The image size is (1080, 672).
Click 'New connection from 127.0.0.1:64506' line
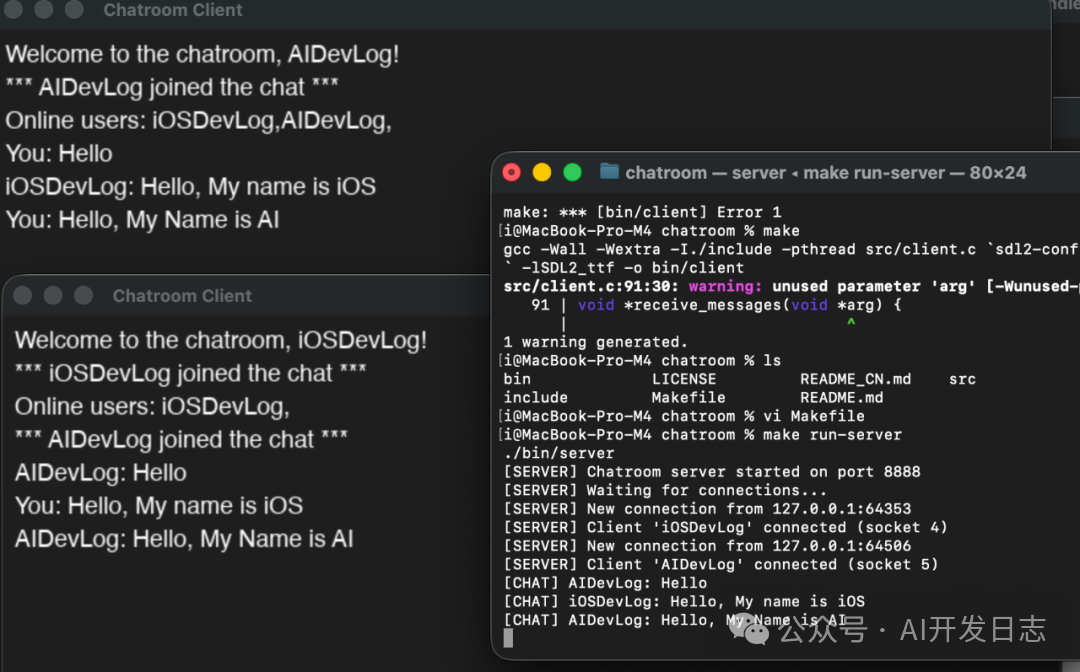707,547
